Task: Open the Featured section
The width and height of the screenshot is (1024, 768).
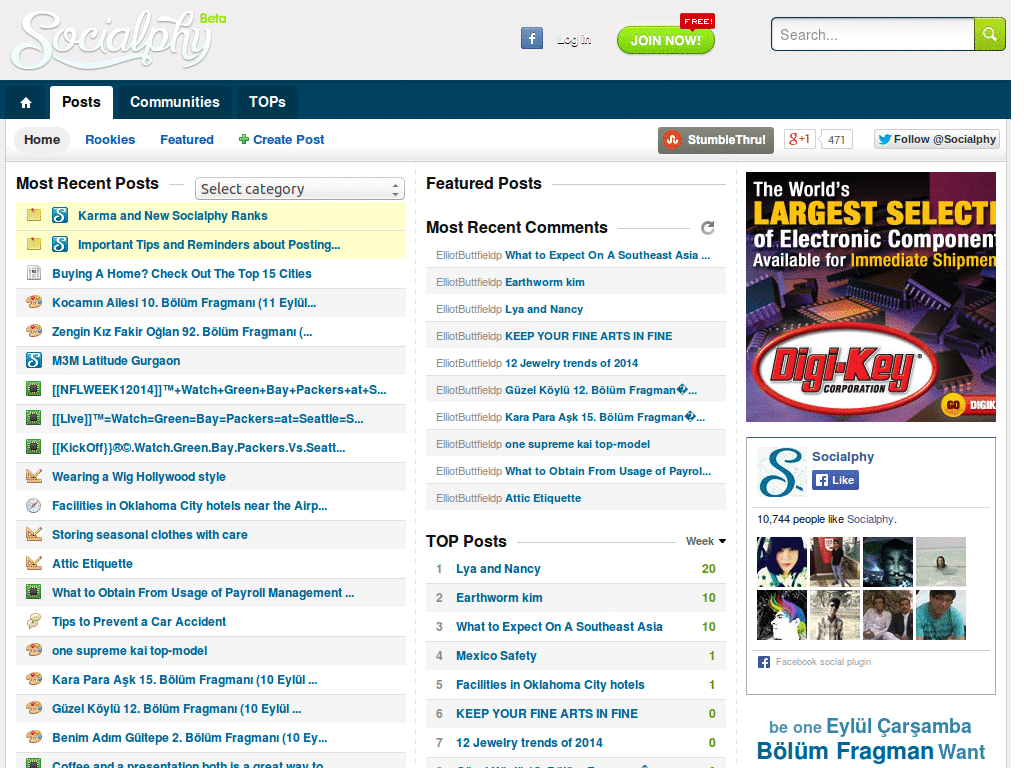Action: pyautogui.click(x=187, y=140)
